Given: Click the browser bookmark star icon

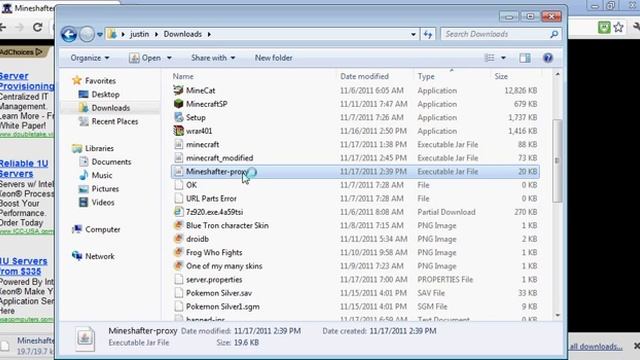Looking at the screenshot, I should pyautogui.click(x=619, y=27).
